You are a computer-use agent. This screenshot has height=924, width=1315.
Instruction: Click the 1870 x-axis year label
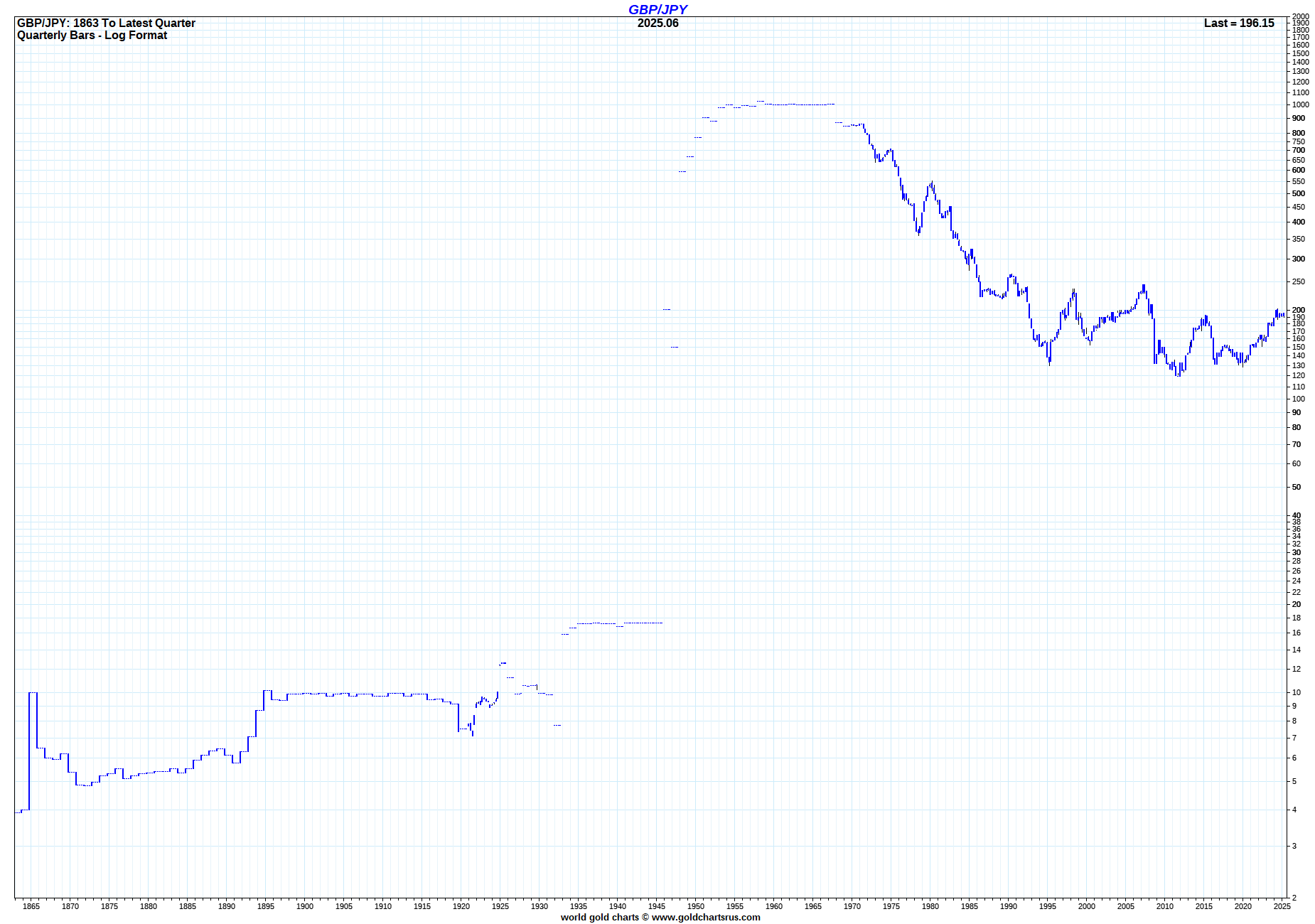(x=70, y=906)
